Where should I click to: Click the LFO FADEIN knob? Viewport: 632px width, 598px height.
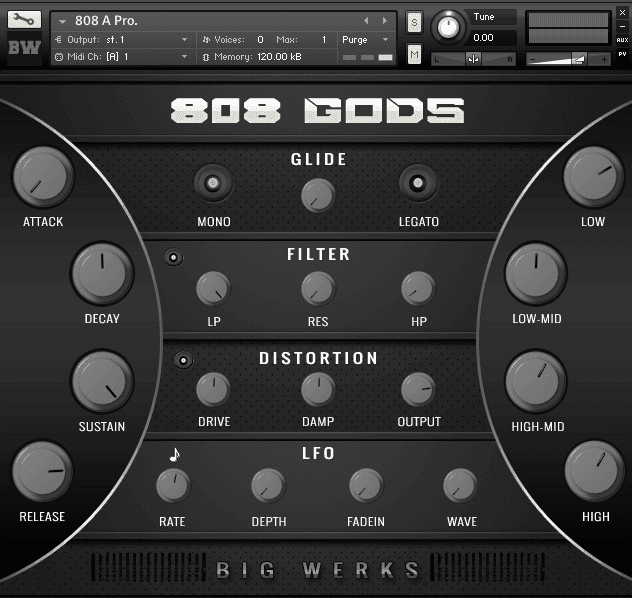click(366, 486)
